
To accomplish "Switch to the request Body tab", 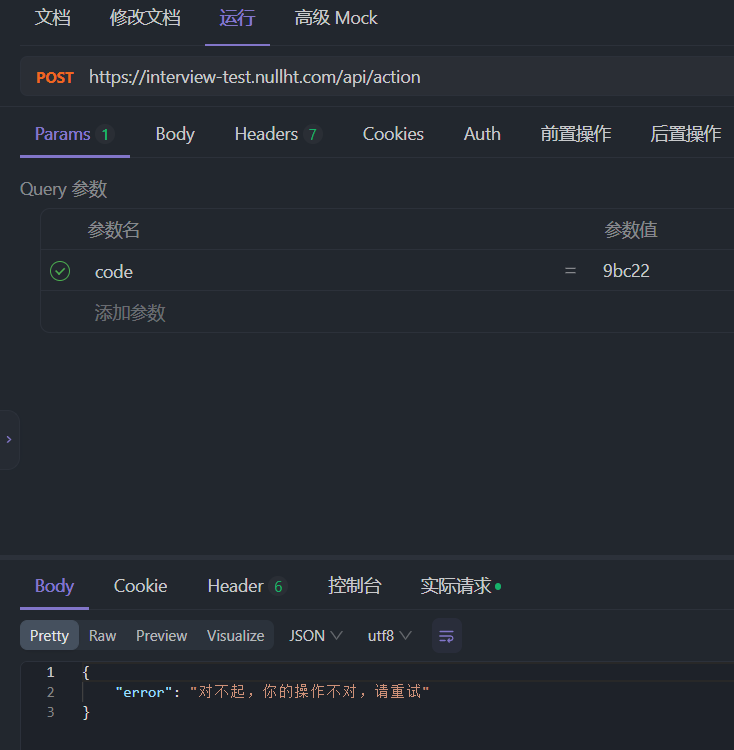I will tap(175, 134).
